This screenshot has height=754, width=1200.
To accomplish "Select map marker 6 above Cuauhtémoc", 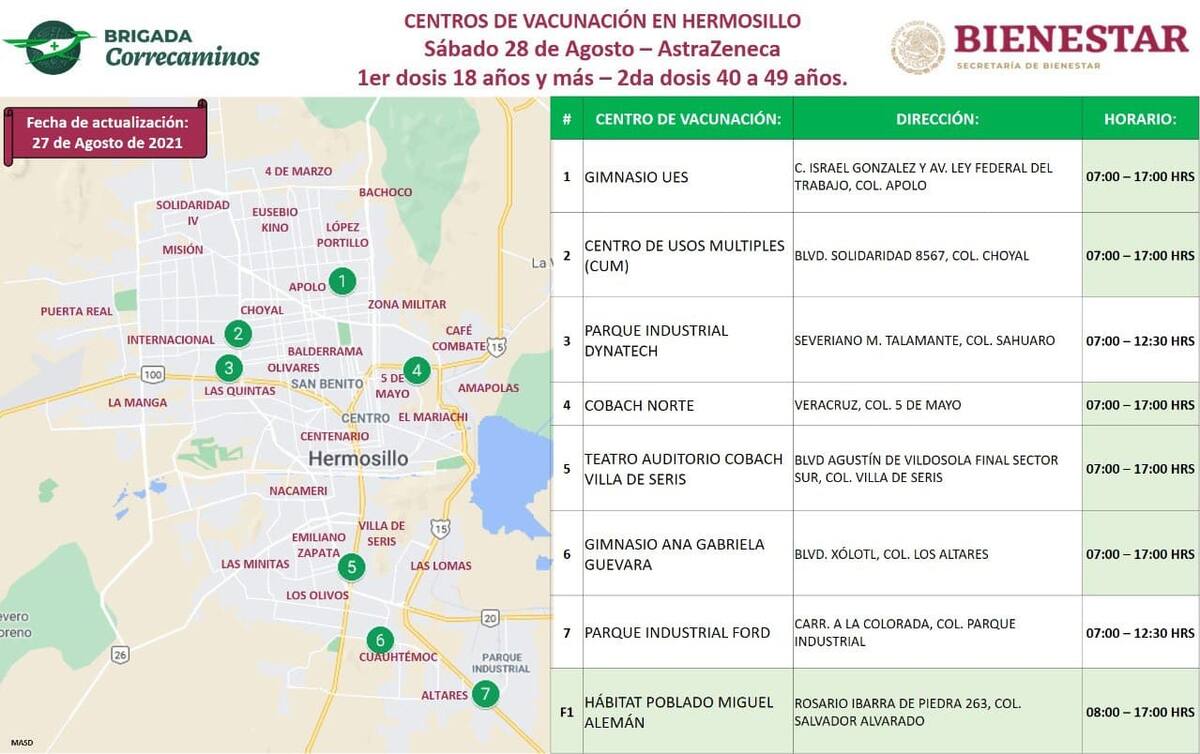I will [x=379, y=640].
